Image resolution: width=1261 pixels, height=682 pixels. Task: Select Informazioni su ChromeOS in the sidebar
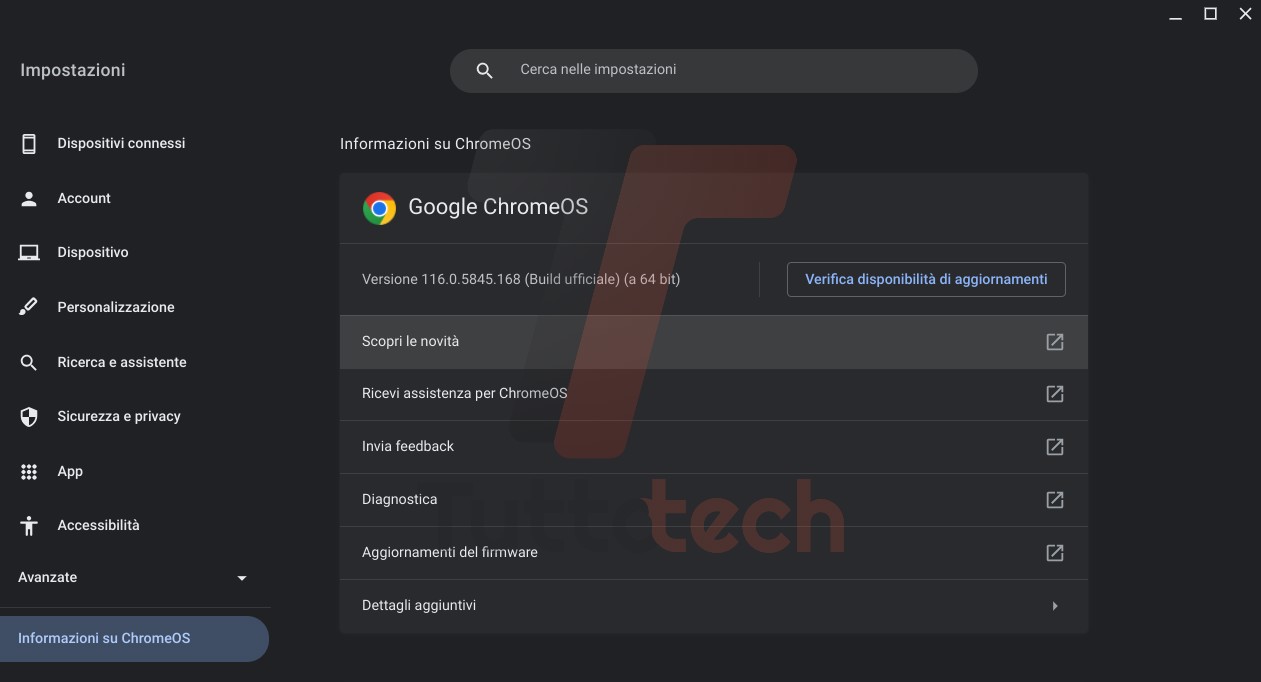tap(104, 639)
